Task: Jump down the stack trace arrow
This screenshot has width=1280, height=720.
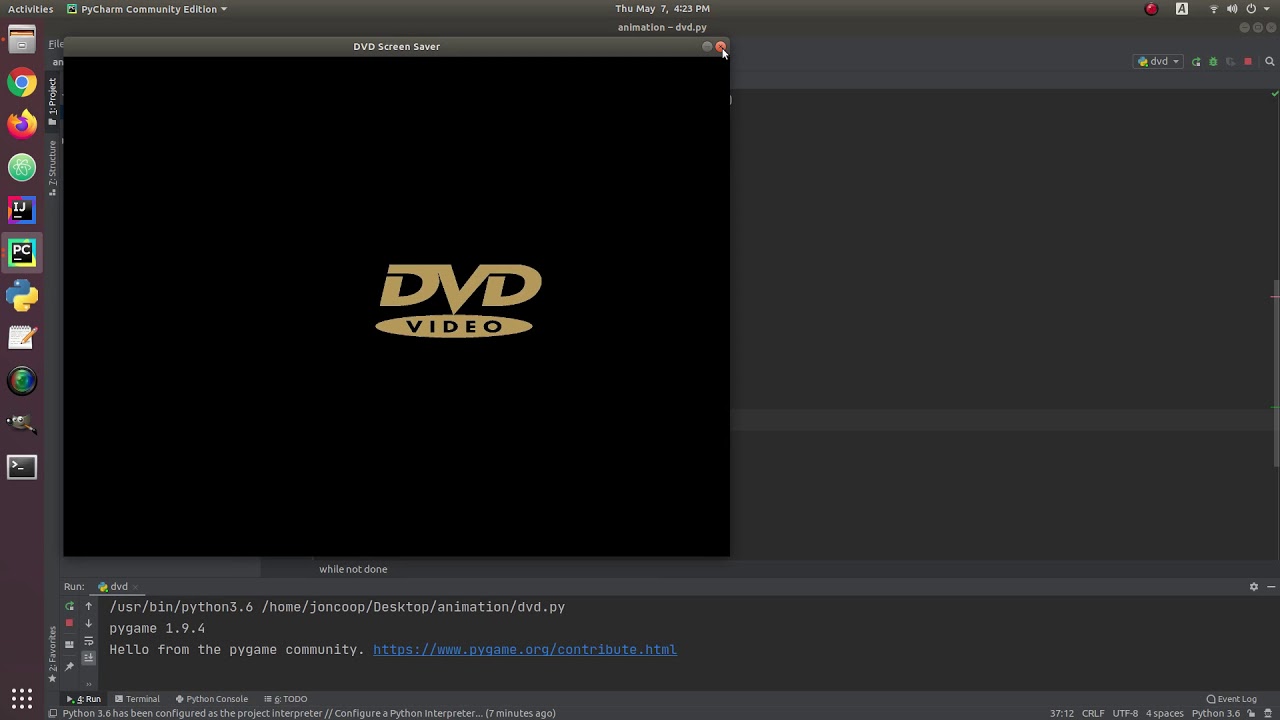Action: (88, 623)
